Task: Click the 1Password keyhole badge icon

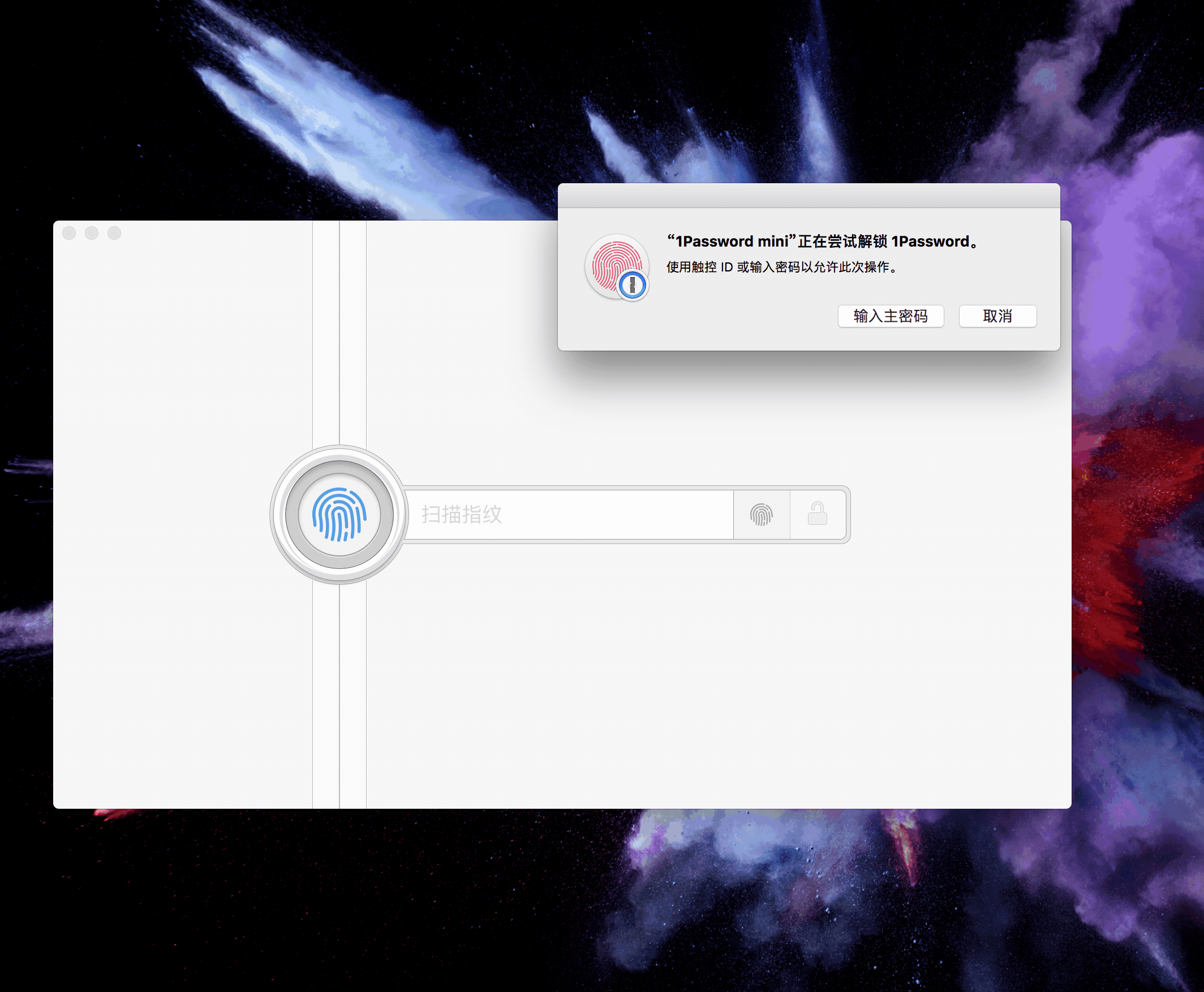Action: coord(633,284)
